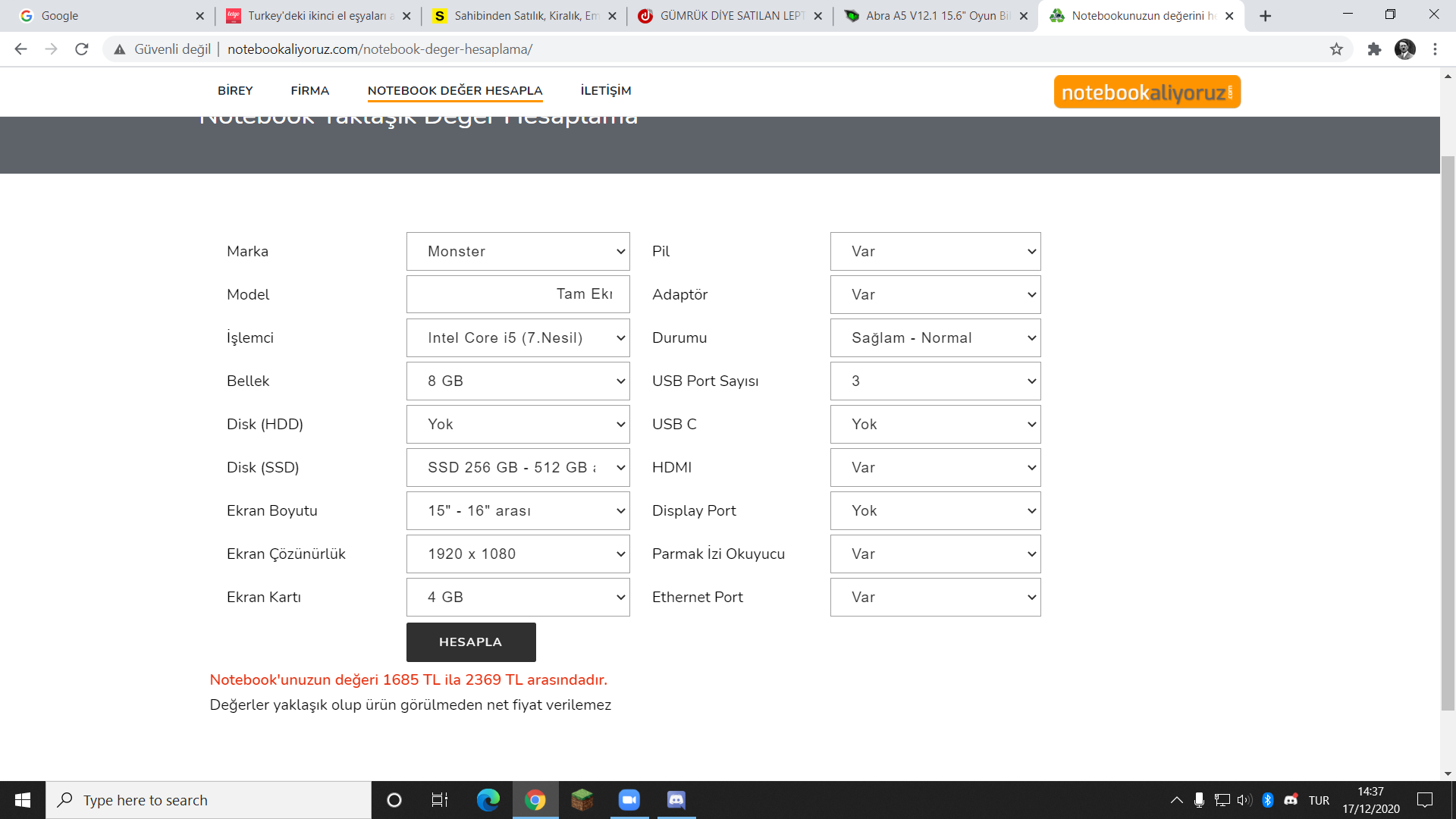Switch to the Sahibinden browser tab
The height and width of the screenshot is (819, 1456).
(523, 16)
